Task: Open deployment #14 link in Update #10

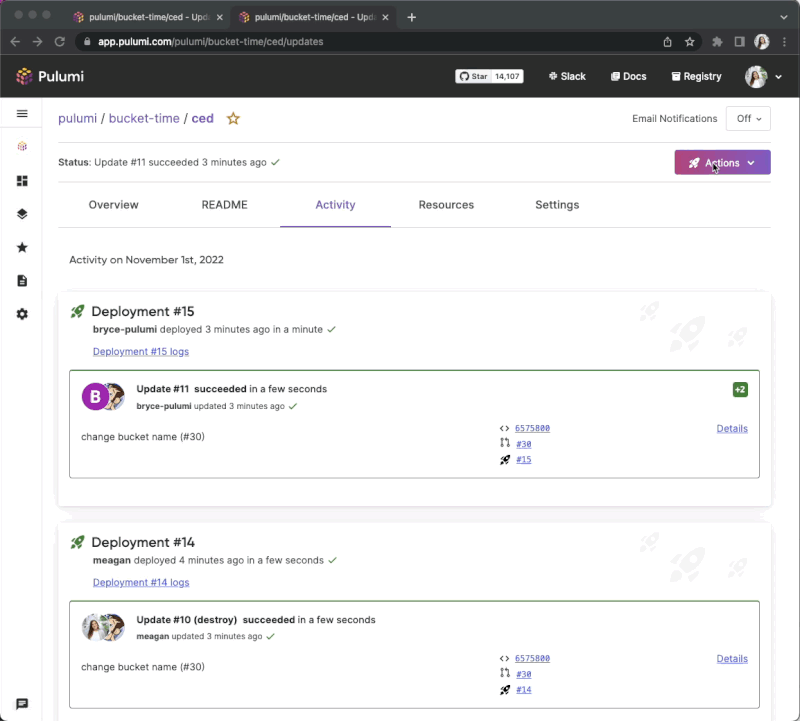Action: tap(523, 689)
